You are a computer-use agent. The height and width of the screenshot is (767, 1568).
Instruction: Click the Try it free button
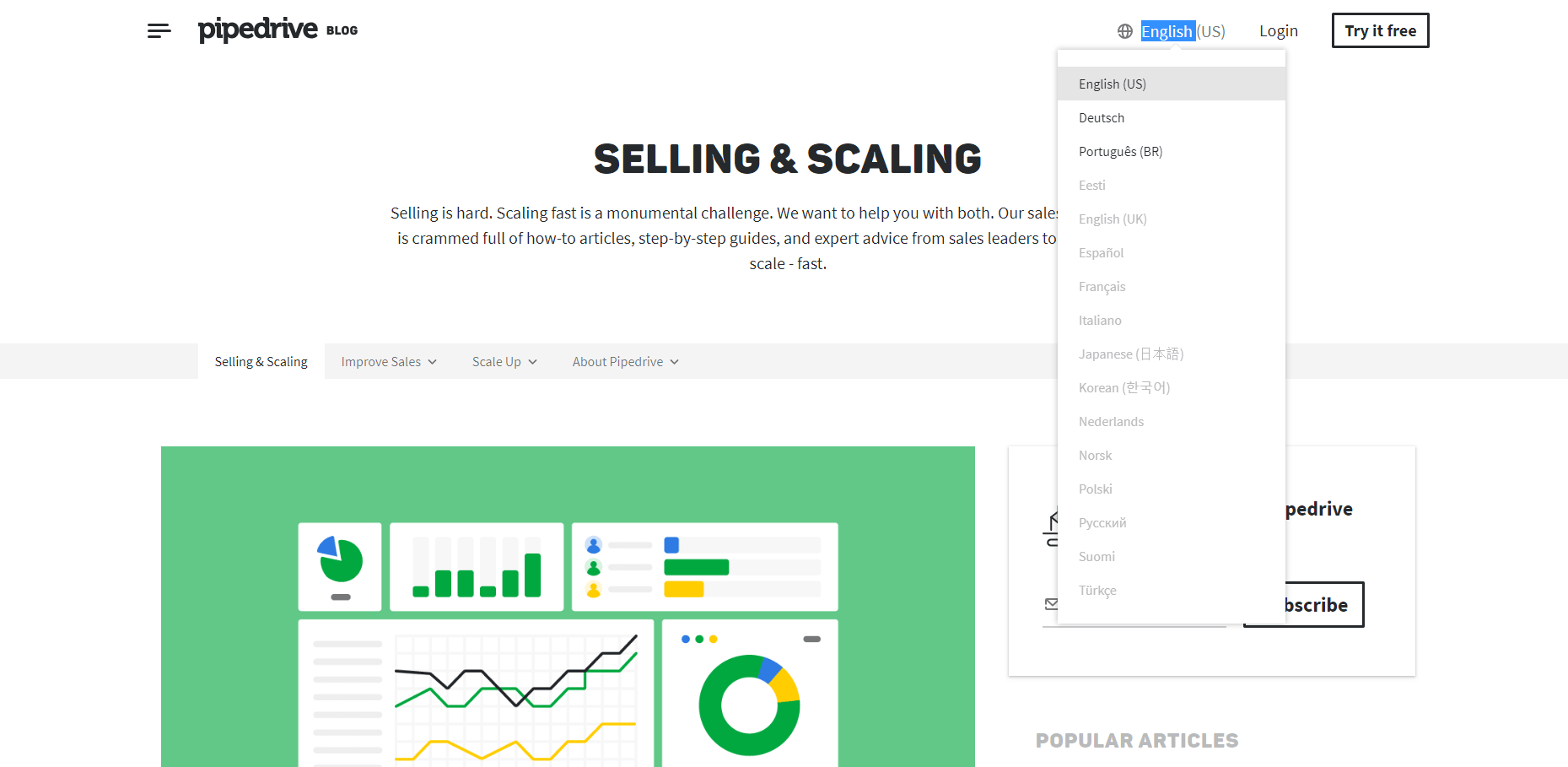pos(1380,30)
